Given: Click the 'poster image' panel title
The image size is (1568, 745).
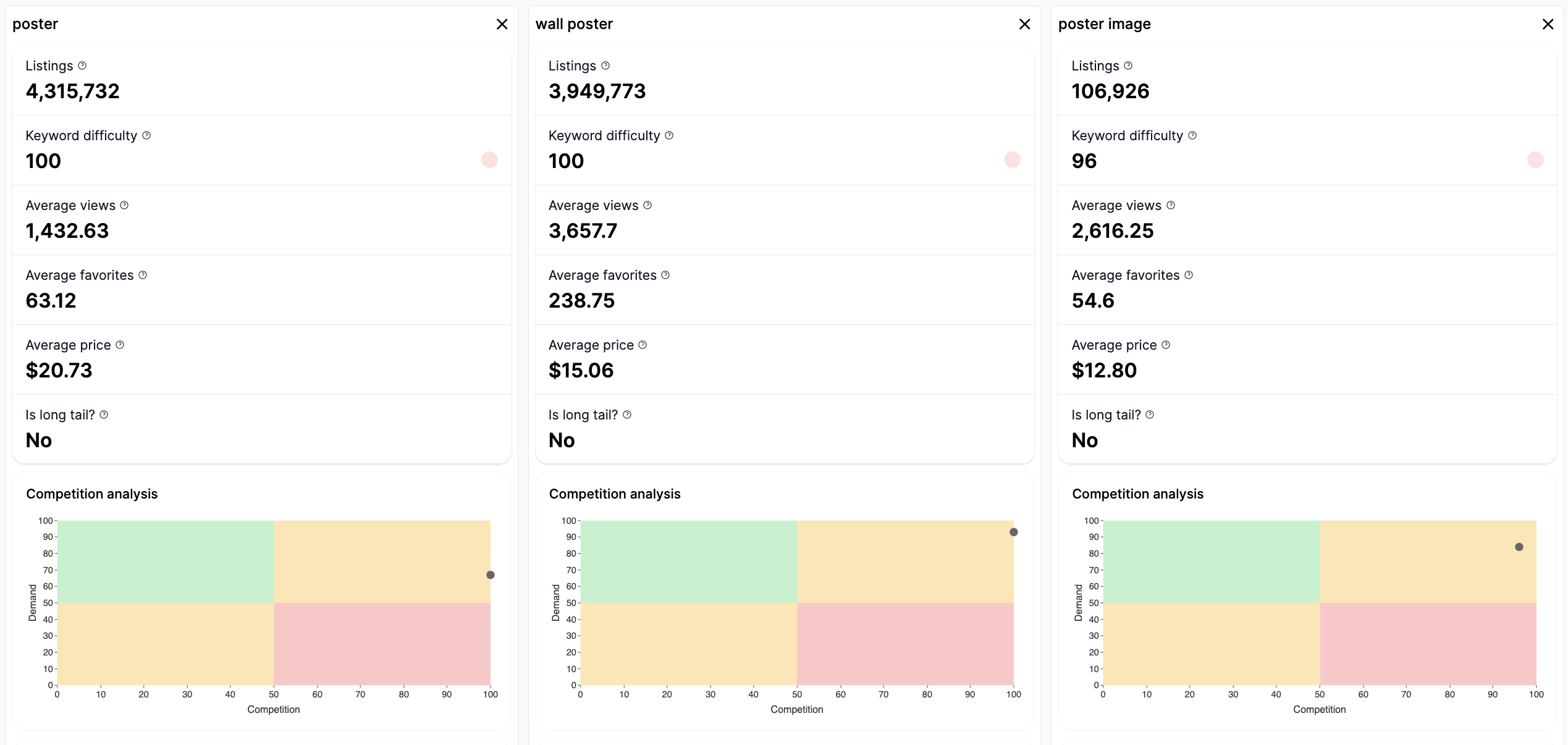Looking at the screenshot, I should coord(1105,24).
